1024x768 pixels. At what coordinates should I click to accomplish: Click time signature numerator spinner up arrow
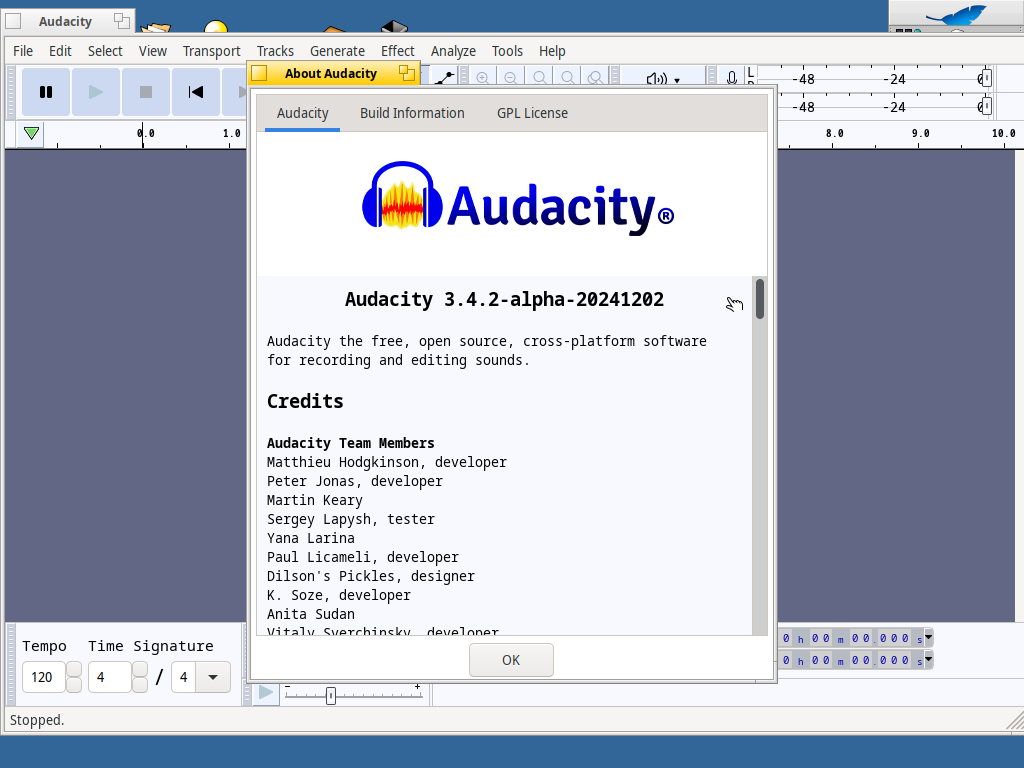(140, 669)
